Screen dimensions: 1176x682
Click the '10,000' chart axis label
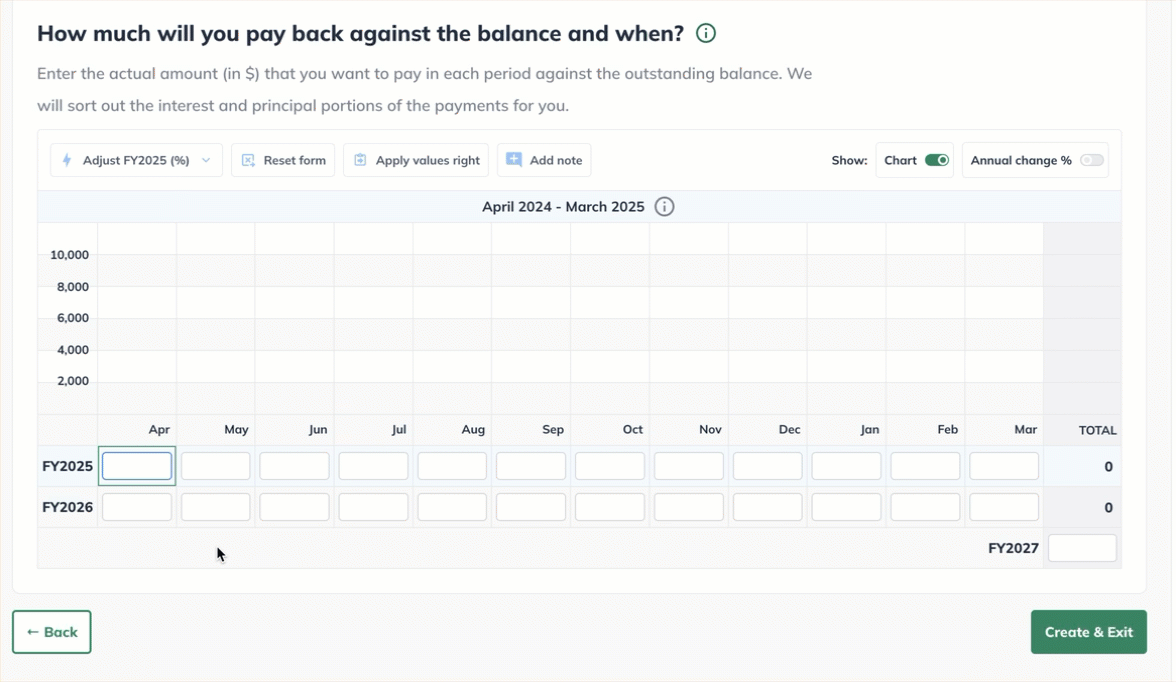70,255
